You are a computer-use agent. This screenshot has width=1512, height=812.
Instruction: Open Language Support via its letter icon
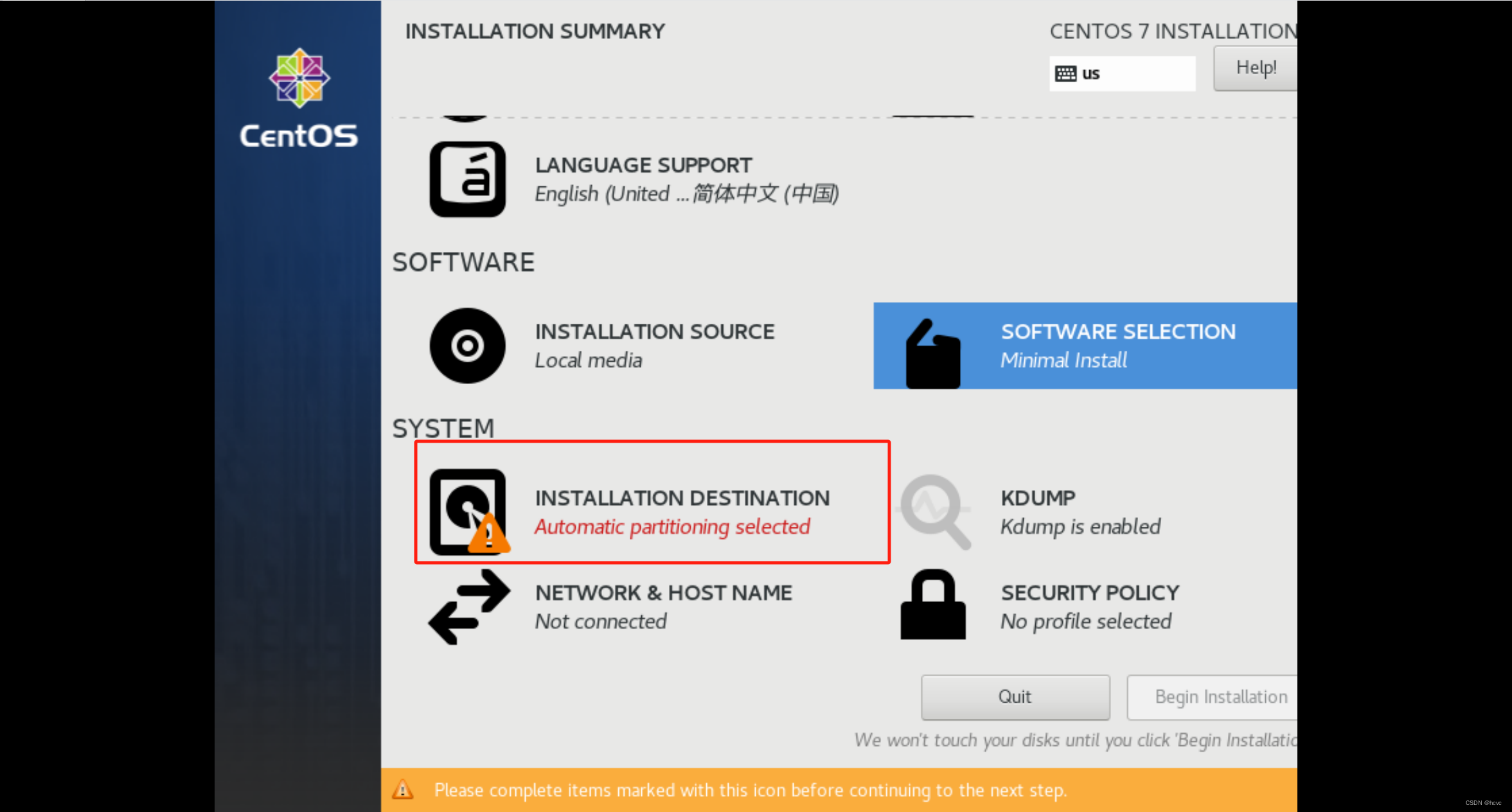pyautogui.click(x=467, y=179)
